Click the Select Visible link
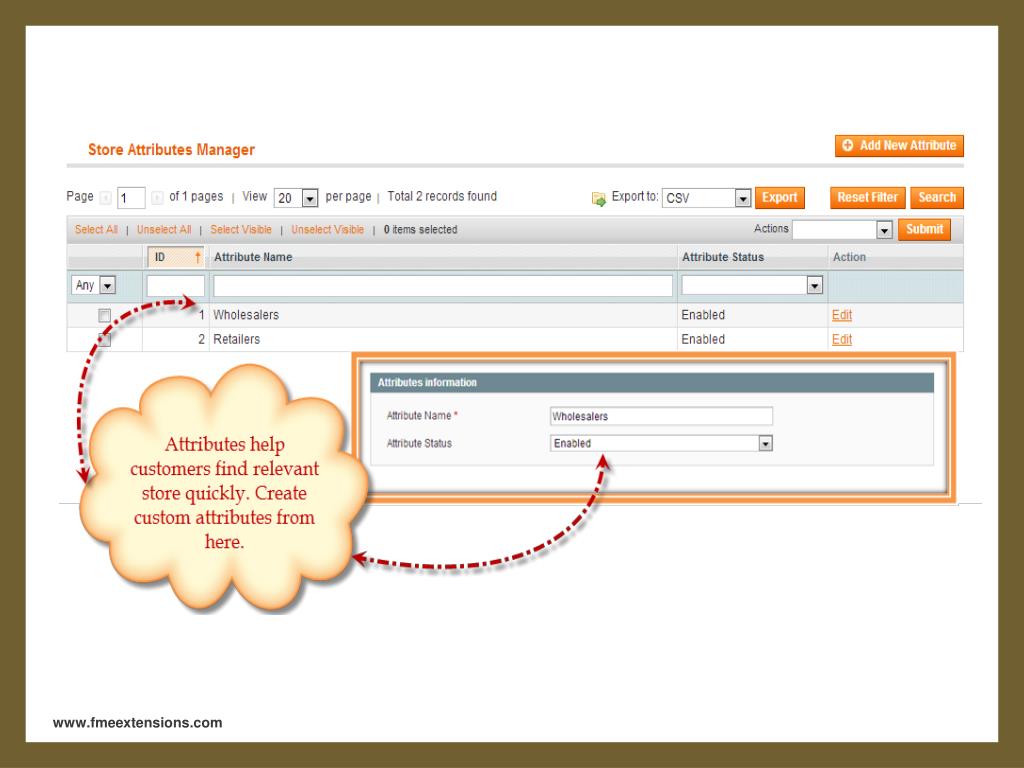The width and height of the screenshot is (1024, 768). click(x=240, y=229)
